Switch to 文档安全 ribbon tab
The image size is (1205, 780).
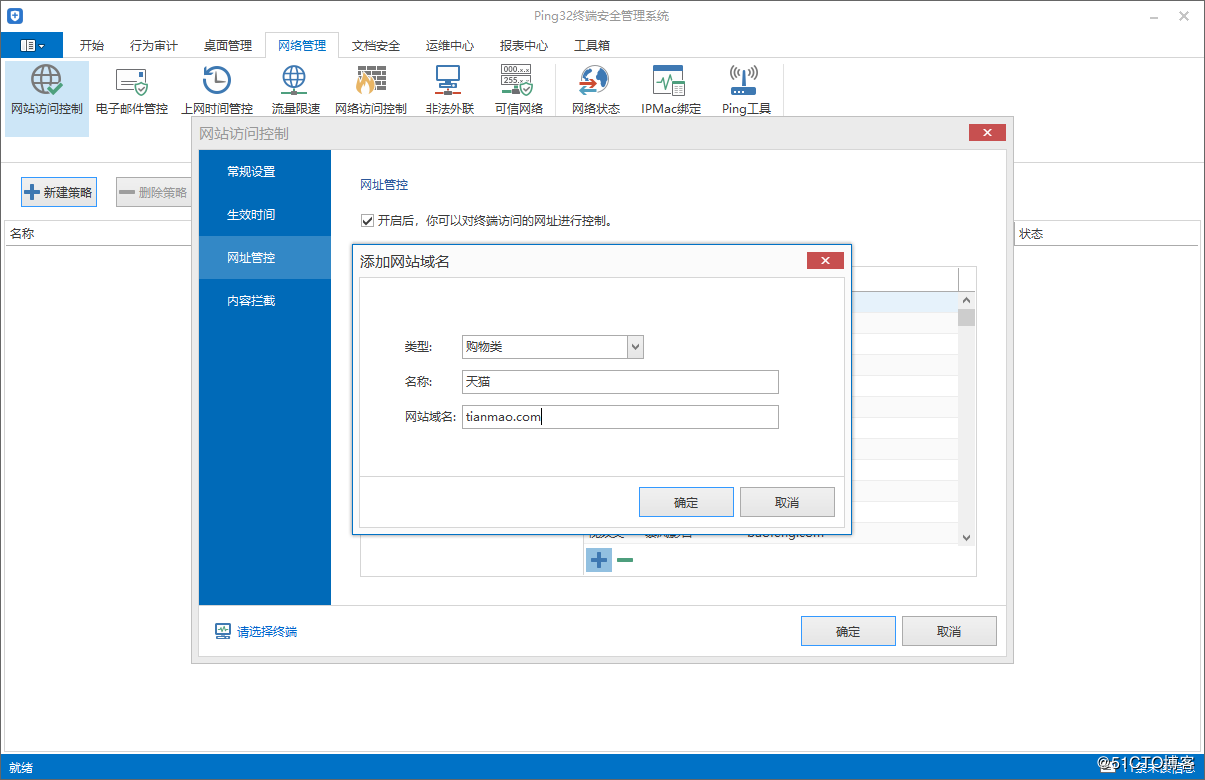coord(376,45)
